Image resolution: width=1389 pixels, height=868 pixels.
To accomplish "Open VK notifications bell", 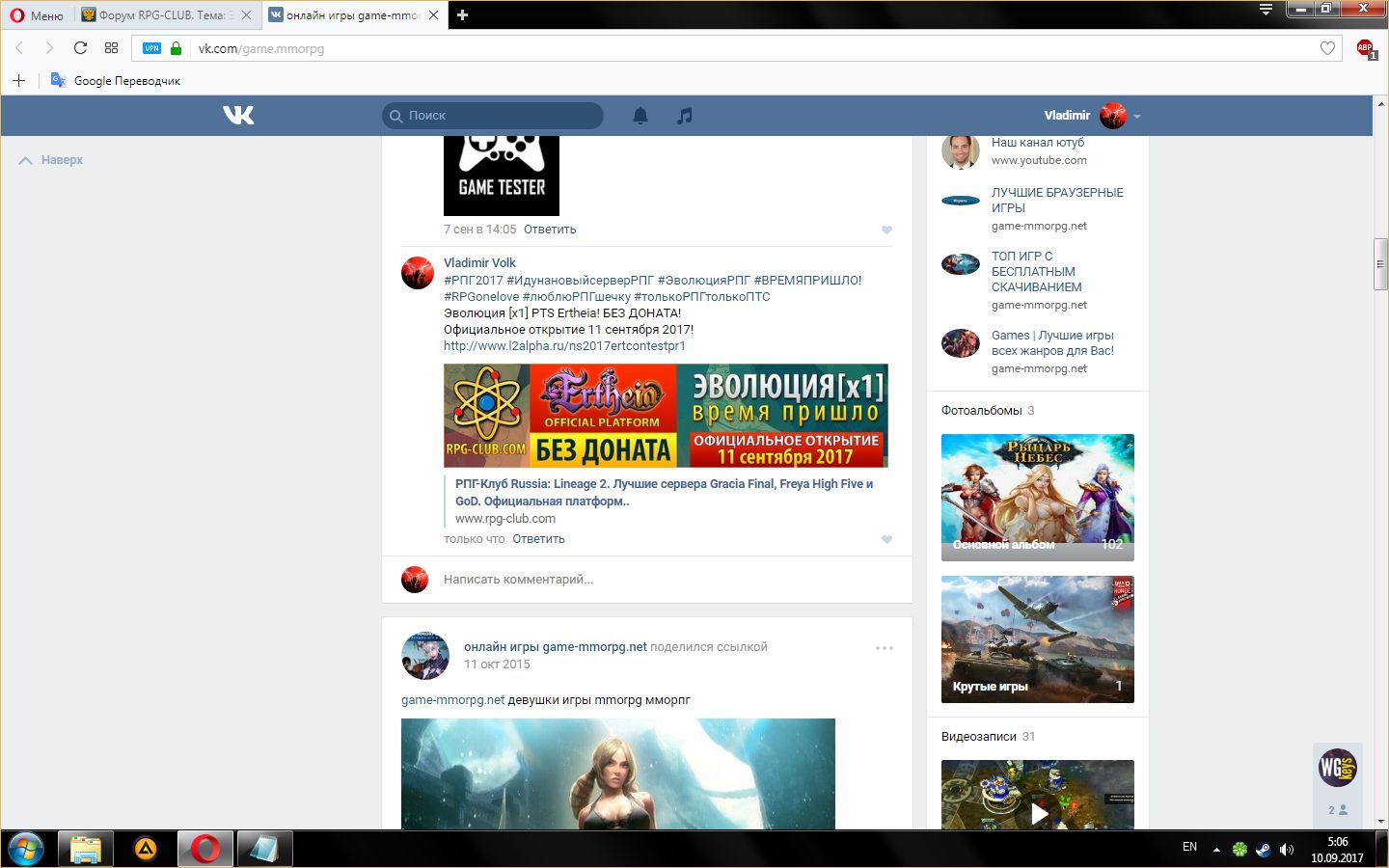I will (640, 116).
